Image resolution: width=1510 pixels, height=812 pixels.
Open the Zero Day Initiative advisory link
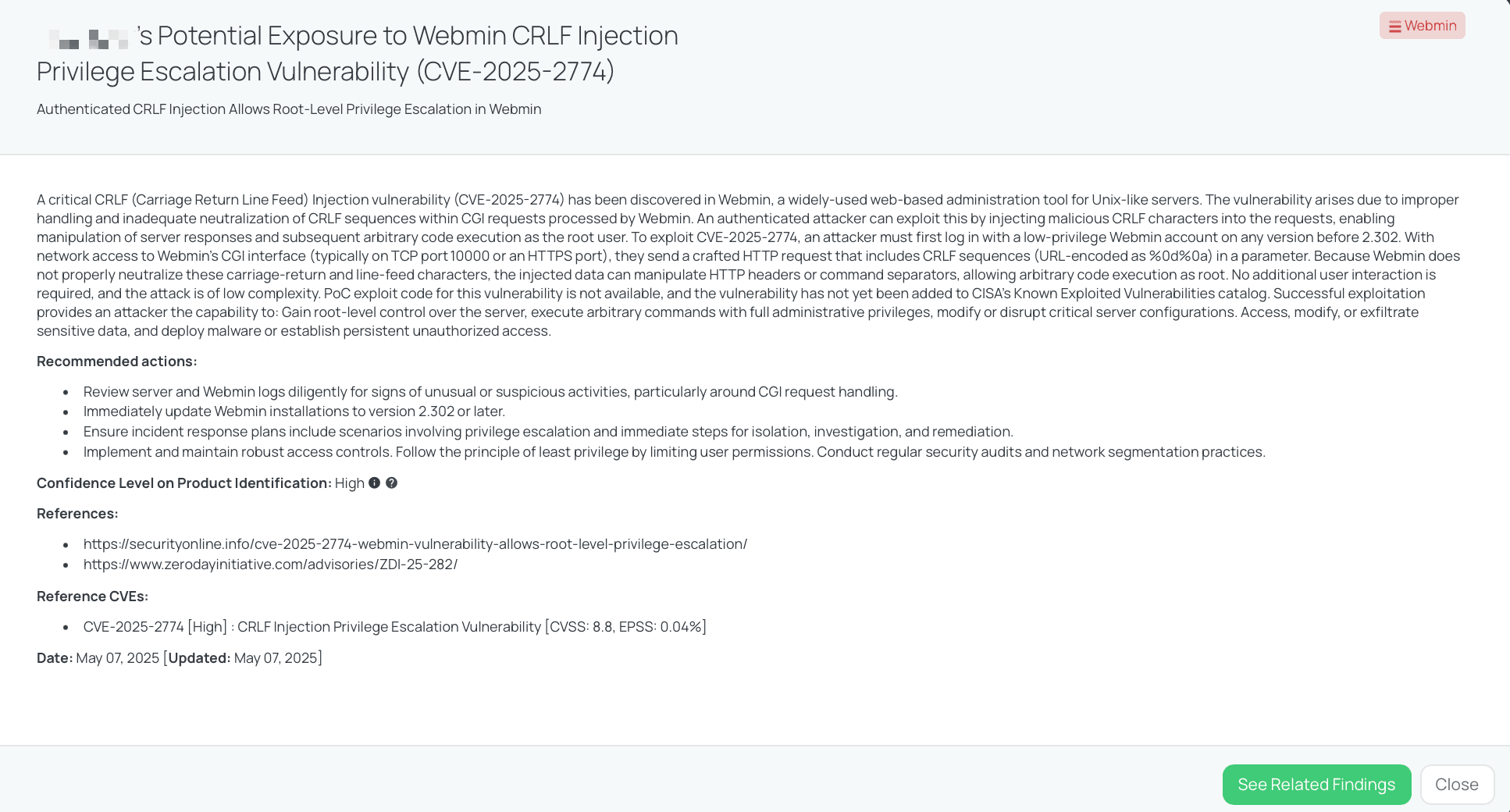(x=270, y=564)
